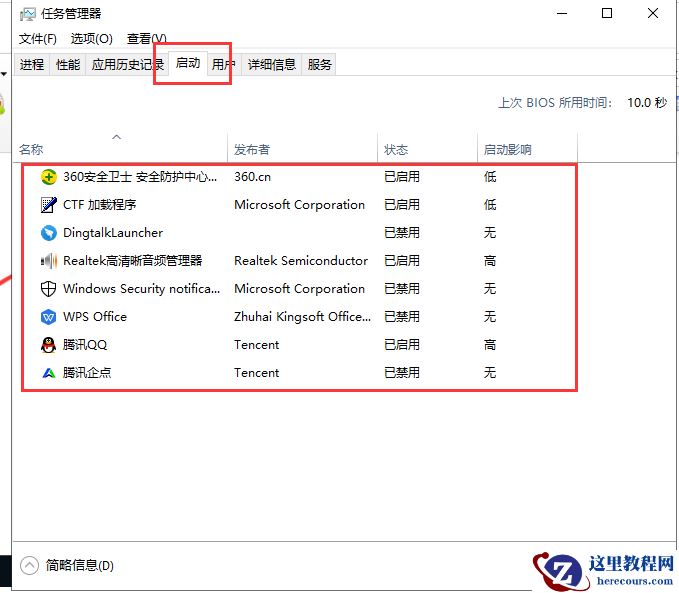Click the CTF 加载程序 notepad icon
Screen dimensions: 679x593
pos(48,205)
